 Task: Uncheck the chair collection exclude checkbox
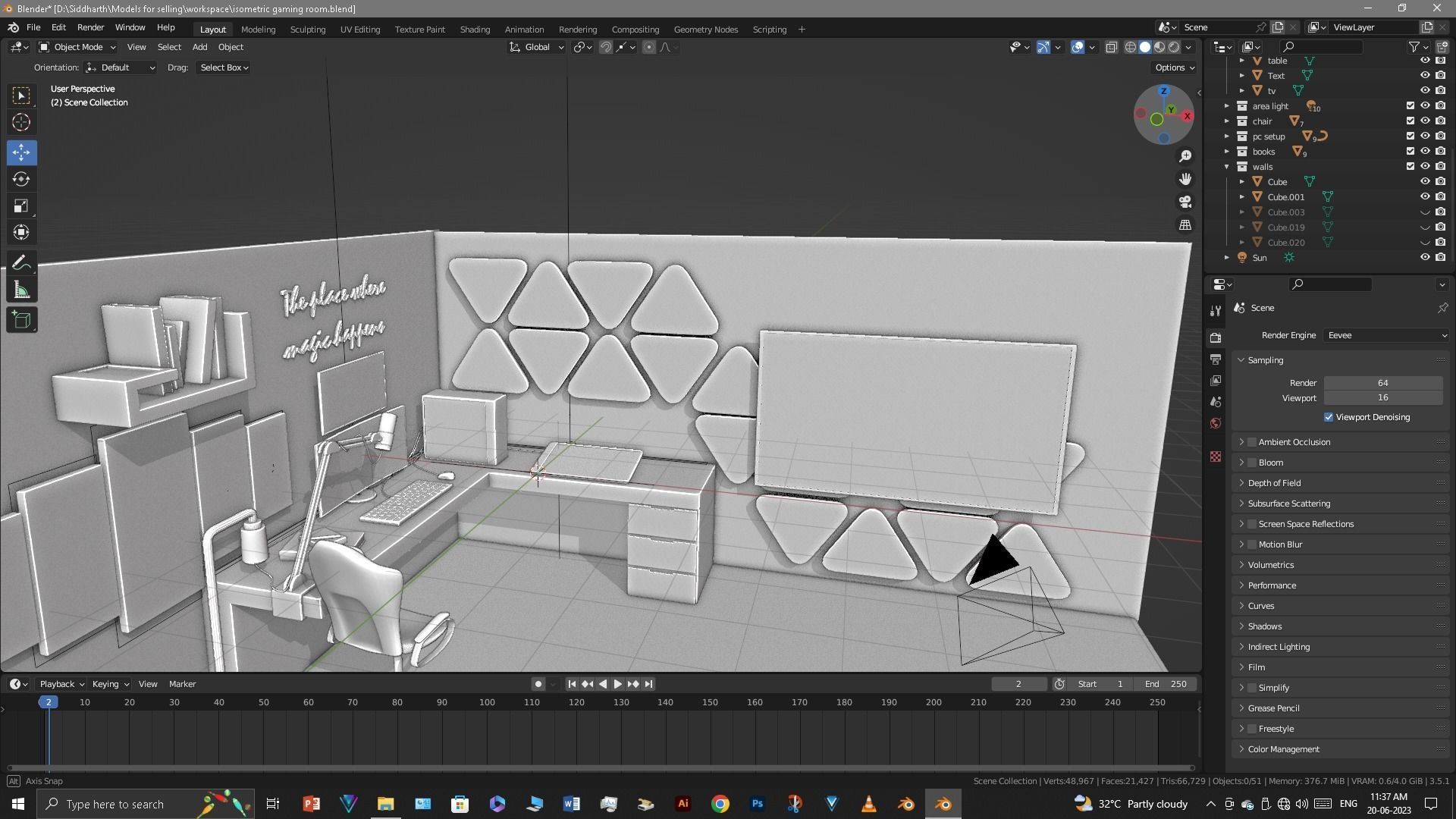1410,121
